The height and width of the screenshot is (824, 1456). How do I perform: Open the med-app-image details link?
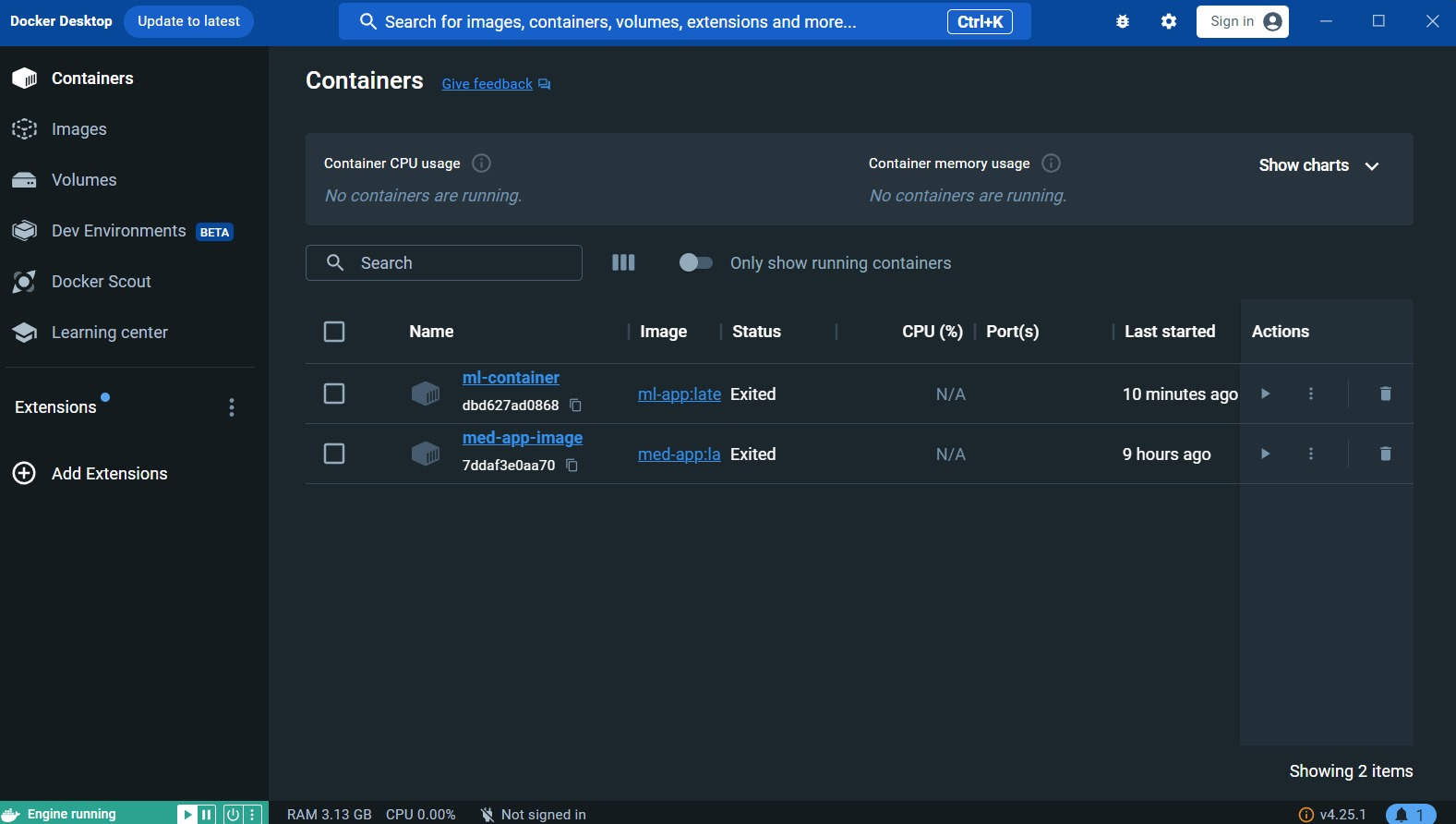523,438
